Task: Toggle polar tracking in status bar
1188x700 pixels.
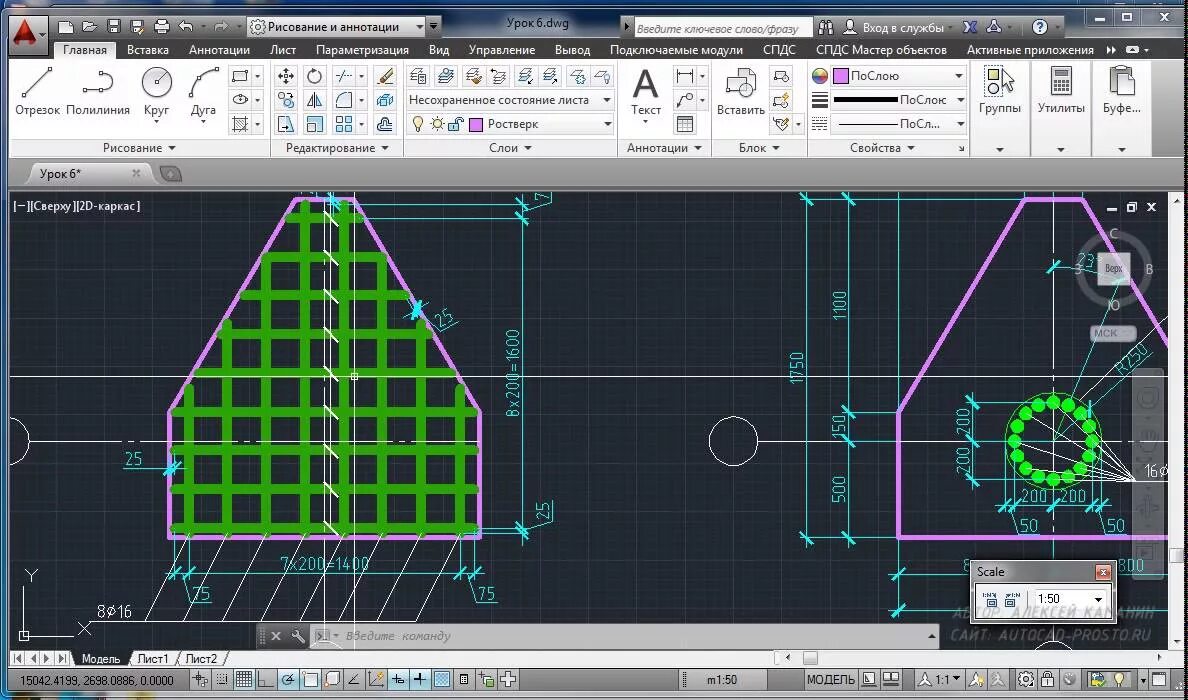Action: 288,680
